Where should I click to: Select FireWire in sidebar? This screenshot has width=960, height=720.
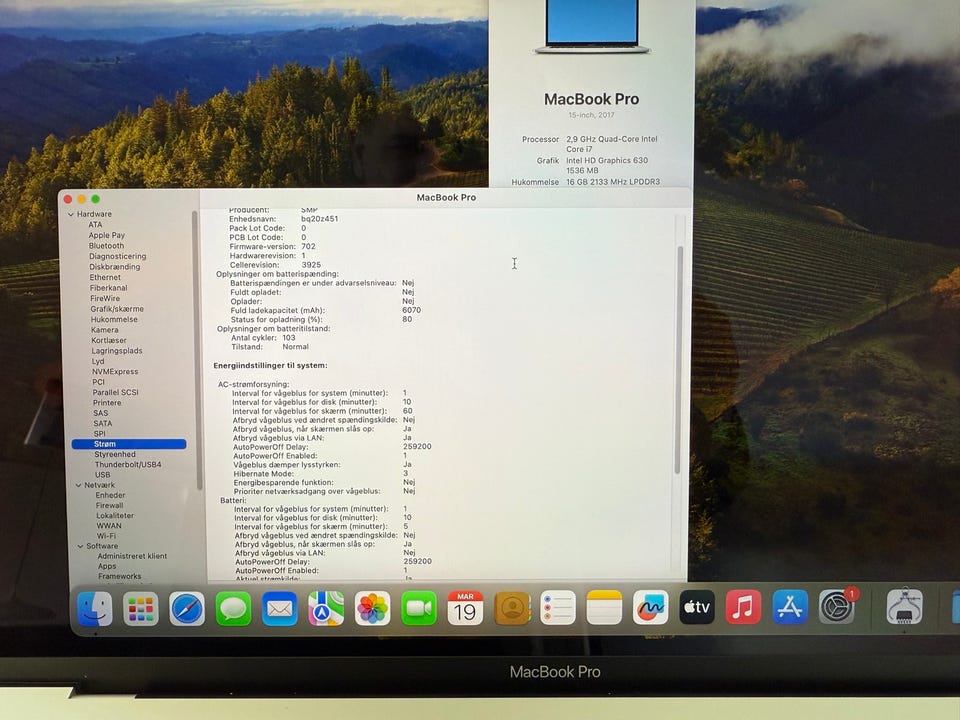105,298
